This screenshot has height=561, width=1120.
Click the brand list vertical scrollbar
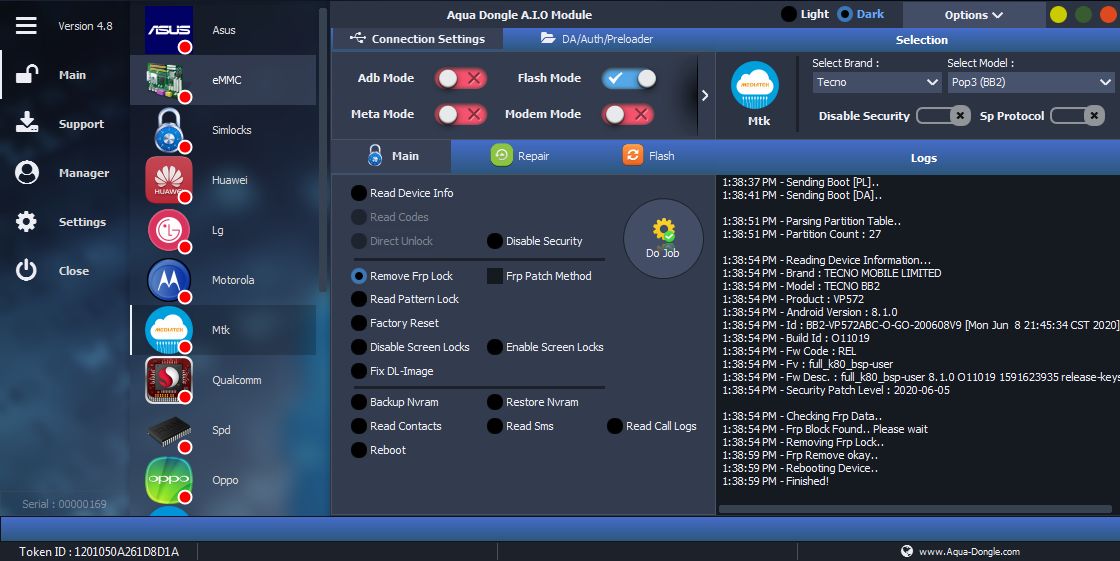[x=323, y=150]
